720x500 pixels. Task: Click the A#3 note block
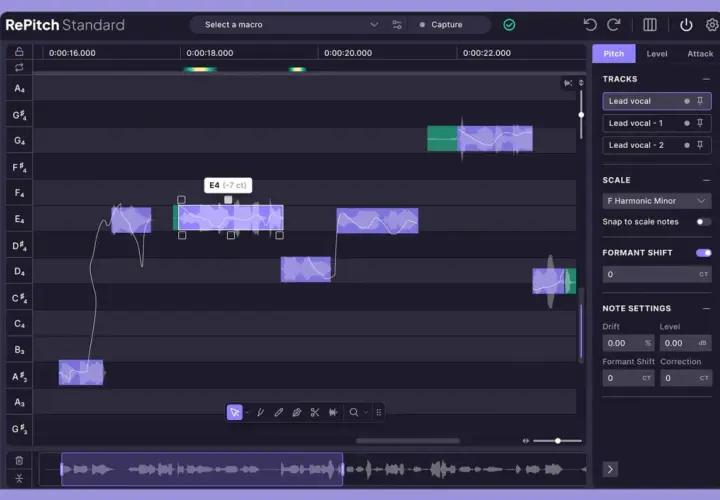(81, 372)
